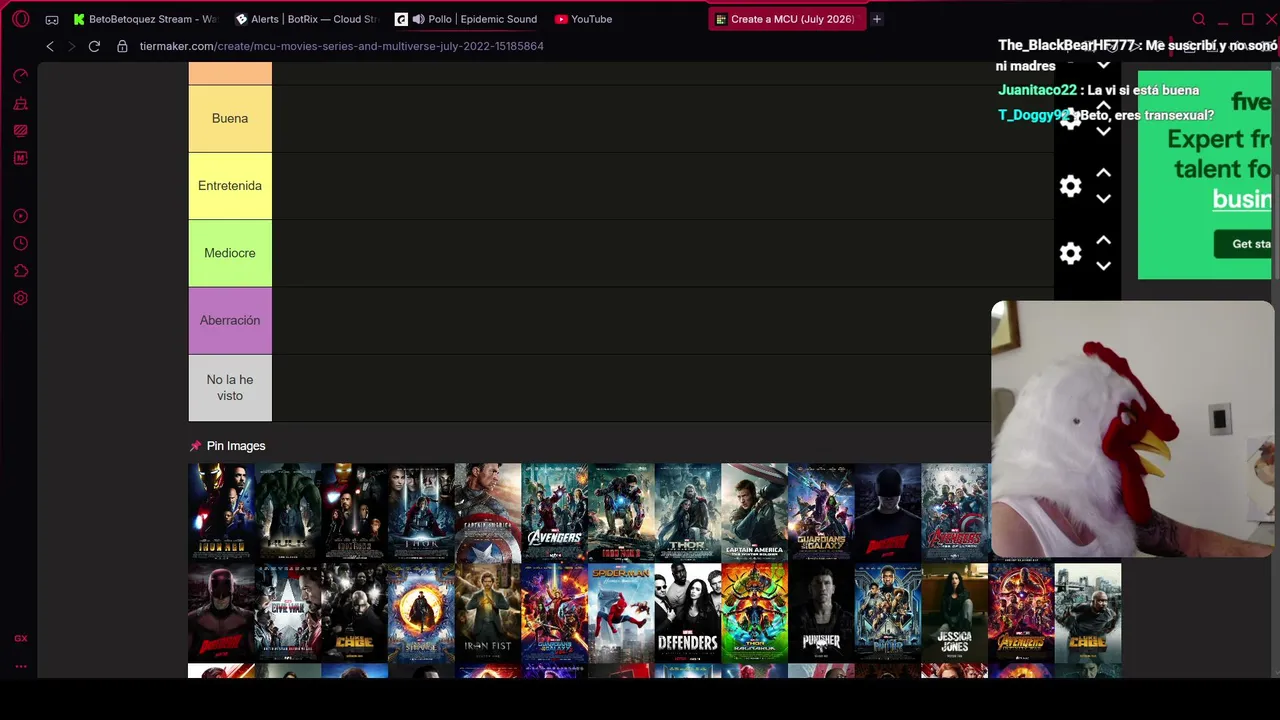Screen dimensions: 1280x720
Task: Move Entretenida tier up
Action: pyautogui.click(x=1103, y=173)
